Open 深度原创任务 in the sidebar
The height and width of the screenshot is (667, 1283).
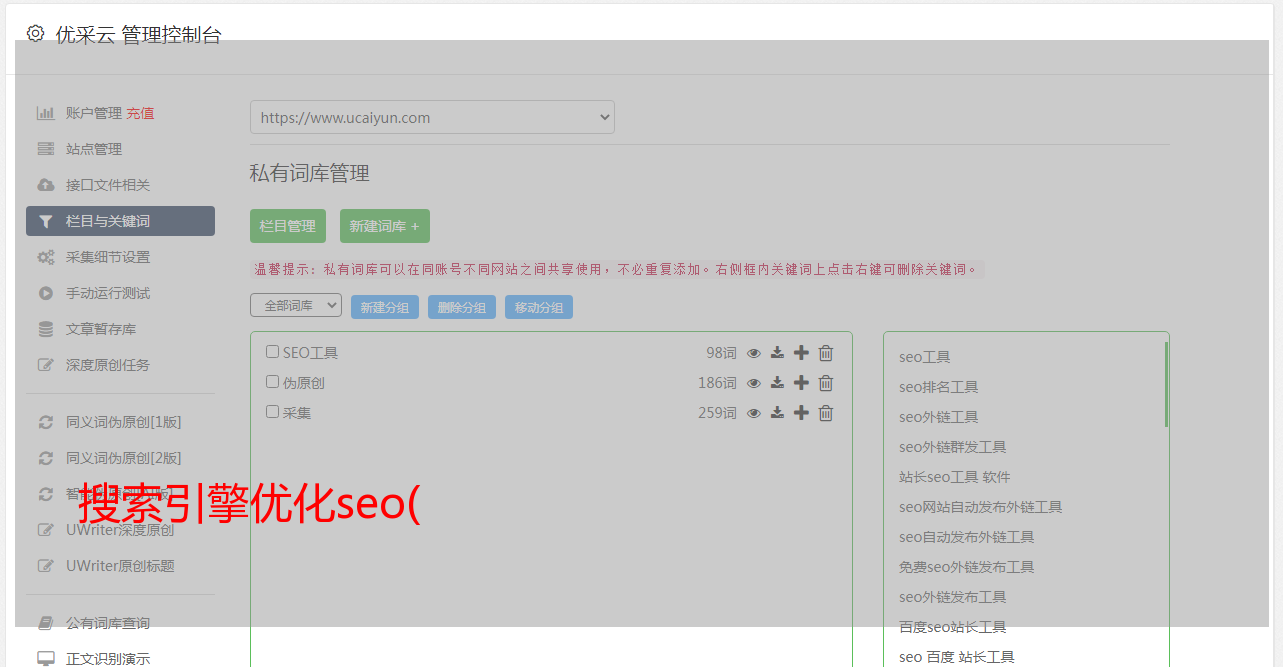coord(108,365)
